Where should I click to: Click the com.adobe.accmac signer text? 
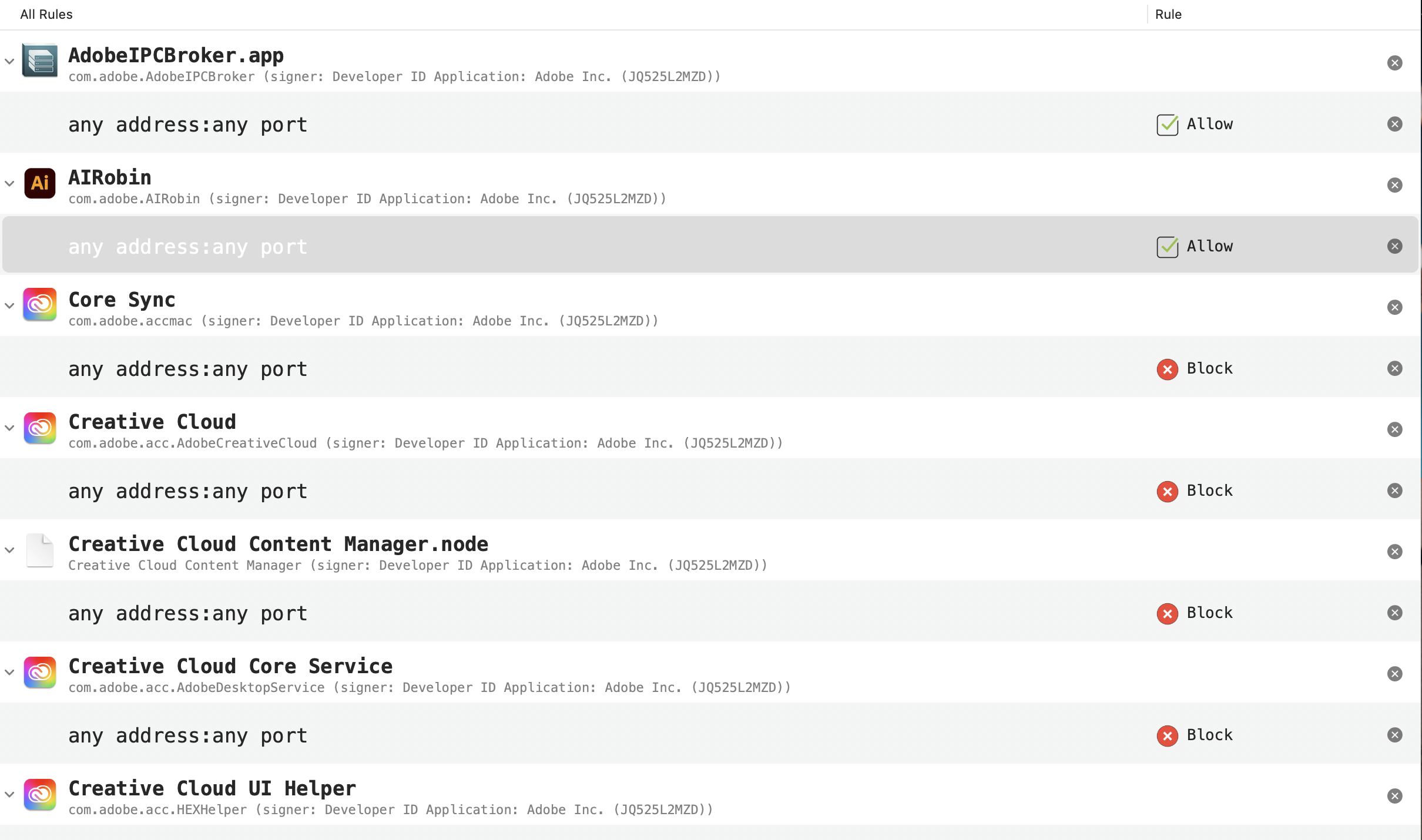363,321
